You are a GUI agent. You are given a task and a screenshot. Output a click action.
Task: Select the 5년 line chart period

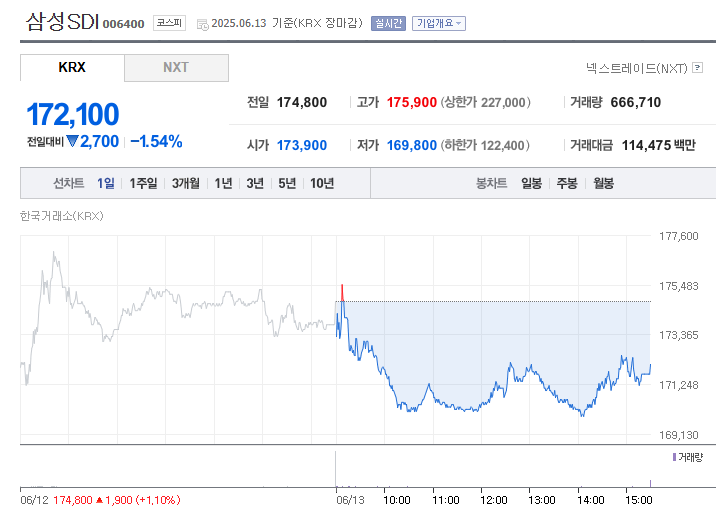287,183
